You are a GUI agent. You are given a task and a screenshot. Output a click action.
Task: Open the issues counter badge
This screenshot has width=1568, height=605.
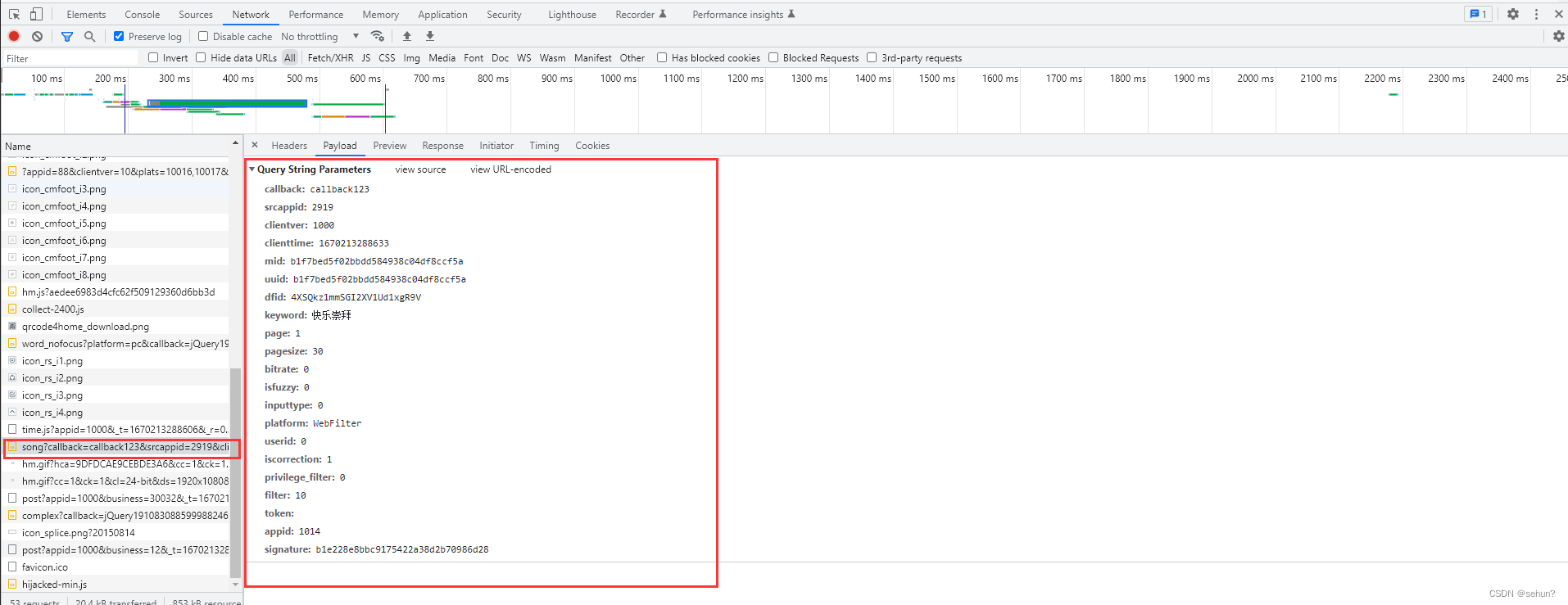pyautogui.click(x=1478, y=14)
